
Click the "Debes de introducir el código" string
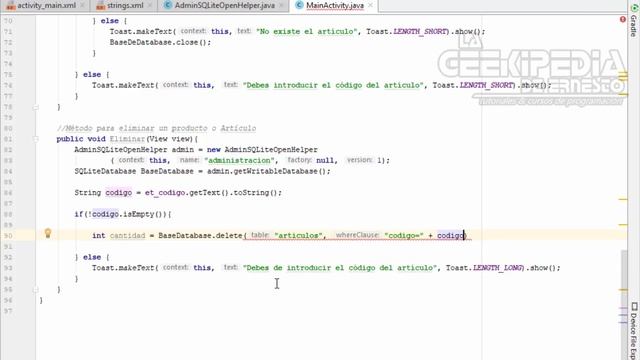[x=339, y=268]
